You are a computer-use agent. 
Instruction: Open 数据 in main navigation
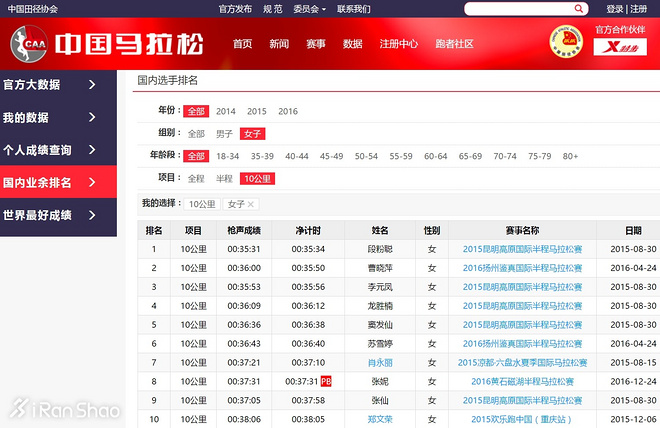coord(353,44)
